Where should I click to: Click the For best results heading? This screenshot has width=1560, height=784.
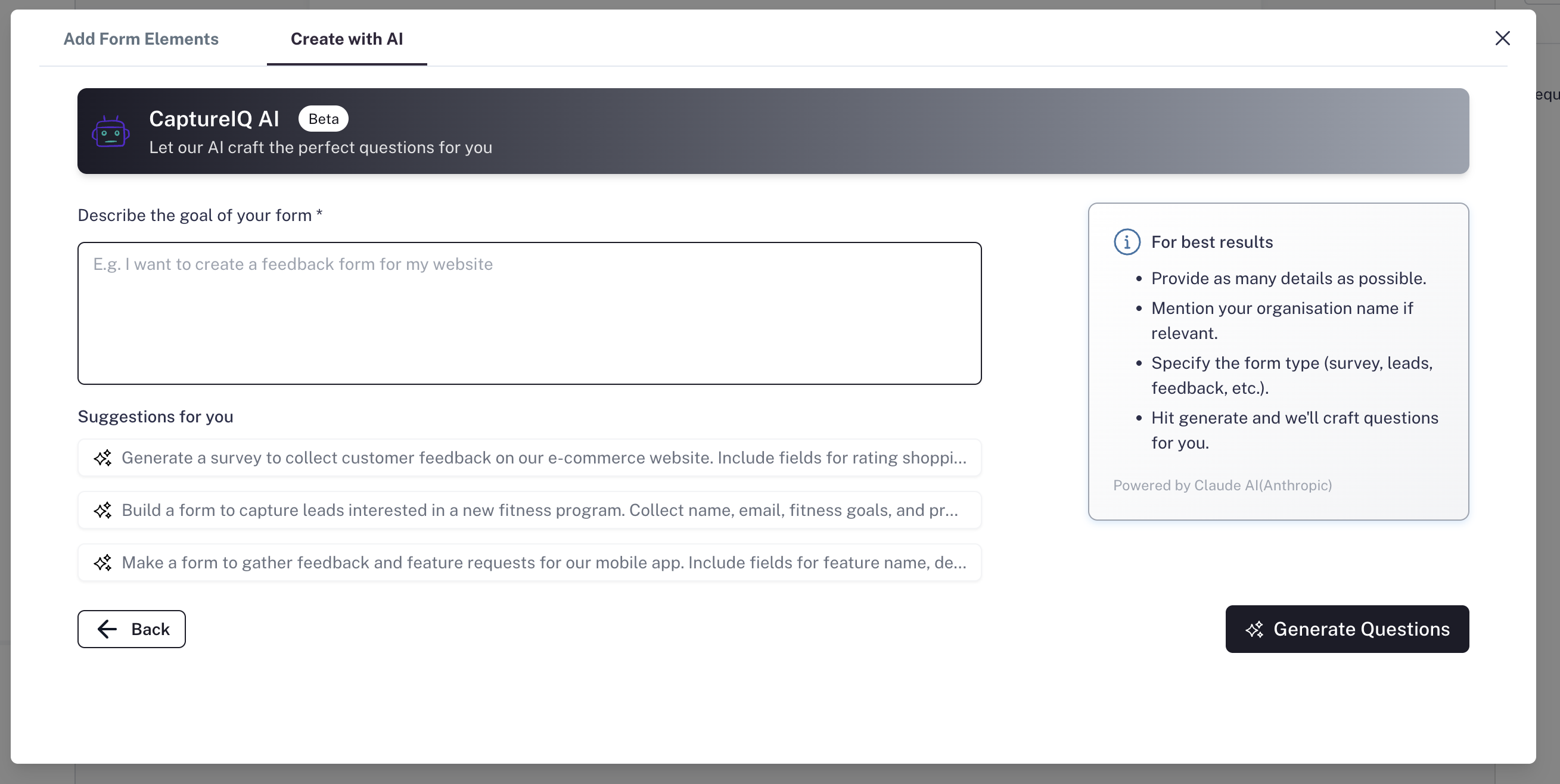(1212, 242)
